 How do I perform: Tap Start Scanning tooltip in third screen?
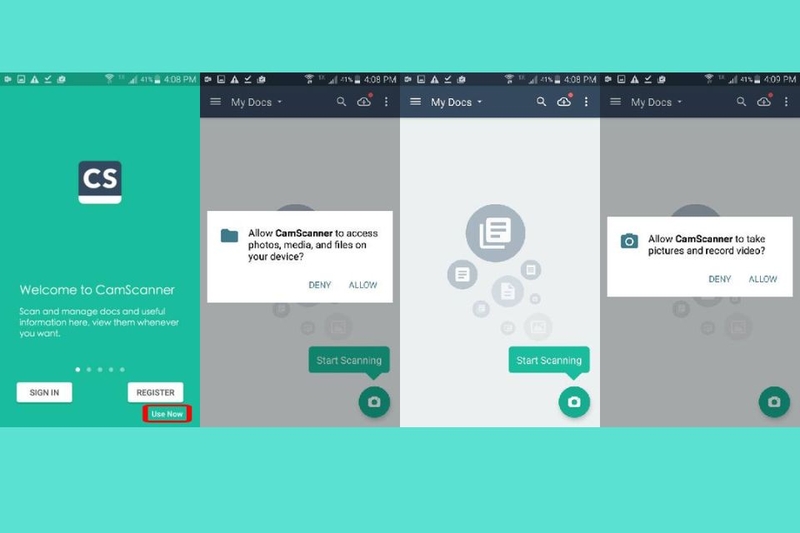click(549, 360)
